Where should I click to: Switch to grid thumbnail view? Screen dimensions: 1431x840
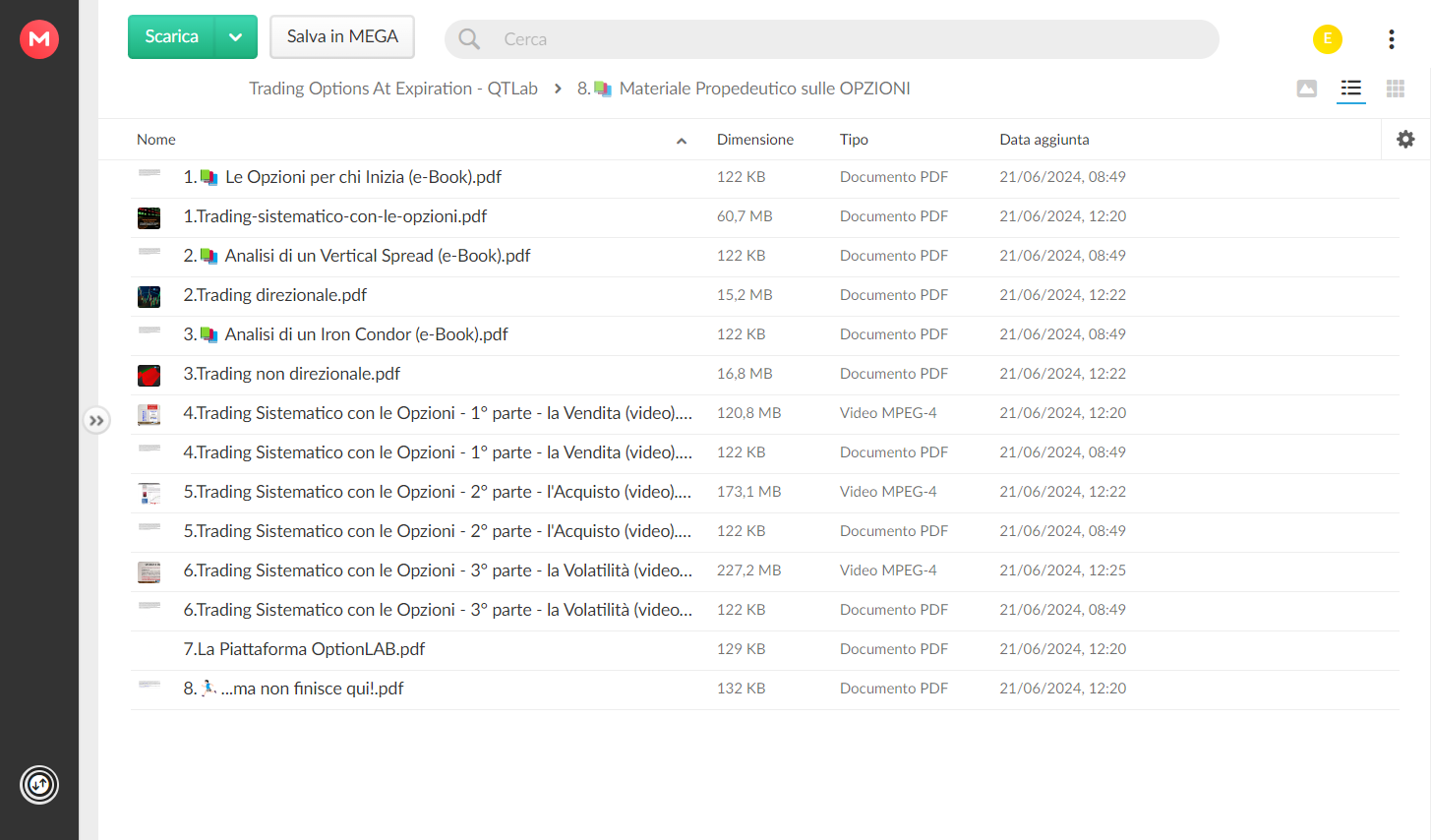pos(1395,89)
